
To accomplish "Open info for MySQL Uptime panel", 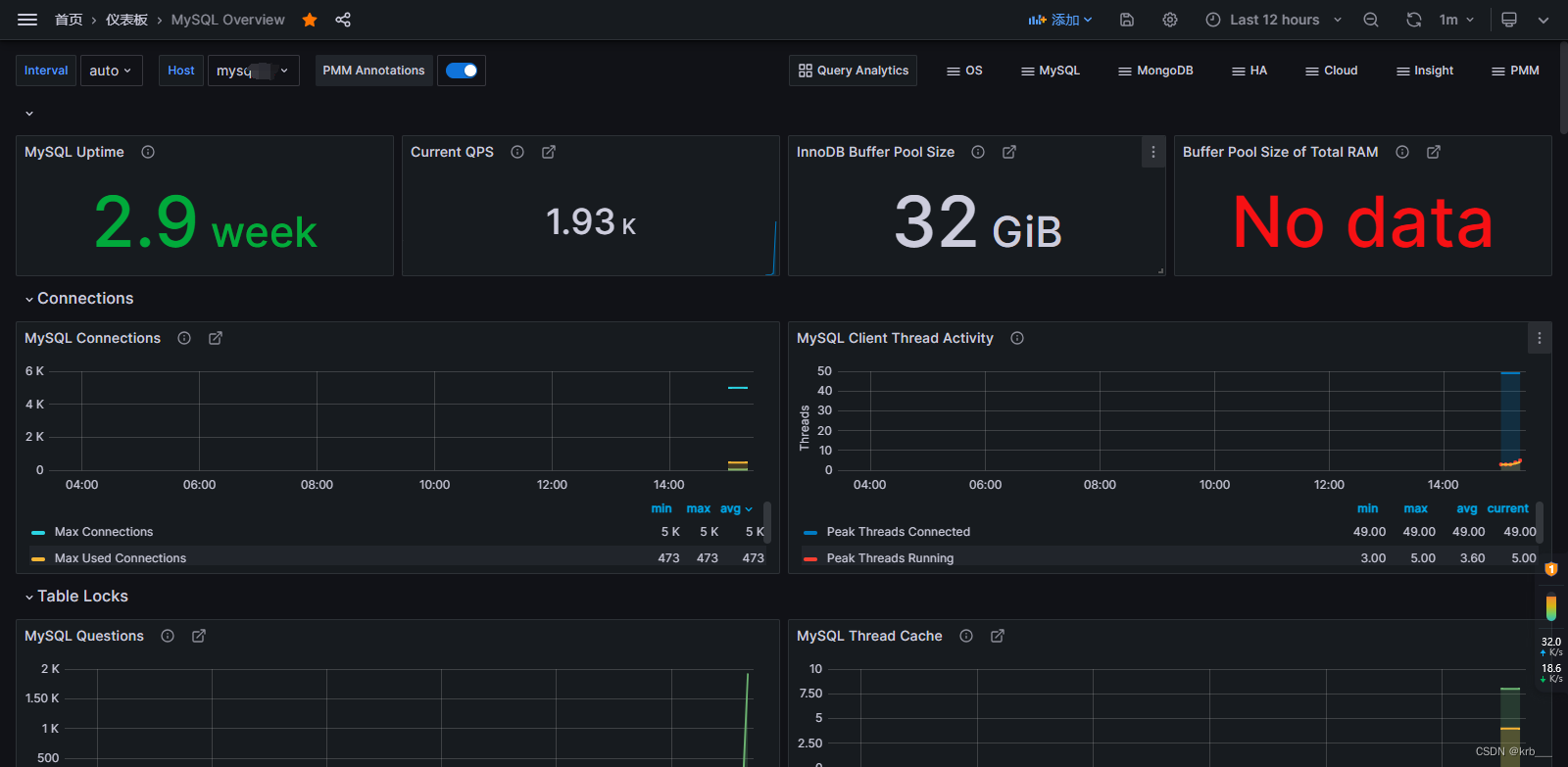I will pyautogui.click(x=148, y=152).
